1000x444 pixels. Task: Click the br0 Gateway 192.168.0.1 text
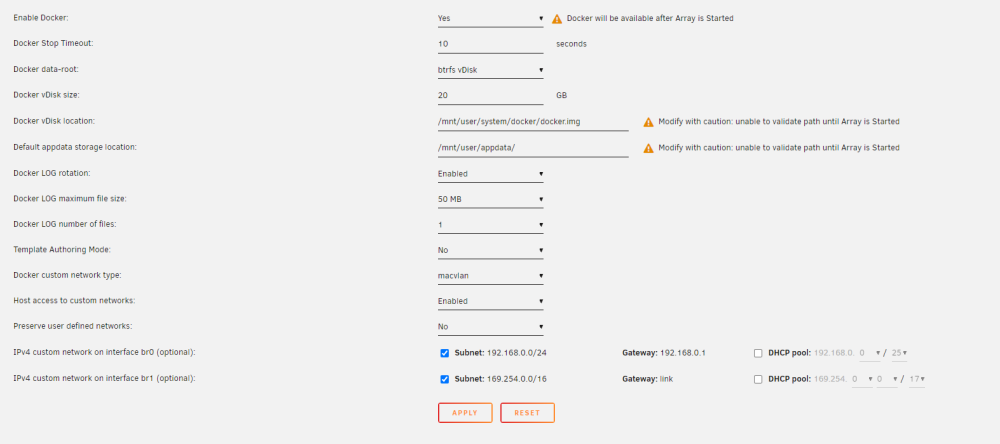pos(664,352)
